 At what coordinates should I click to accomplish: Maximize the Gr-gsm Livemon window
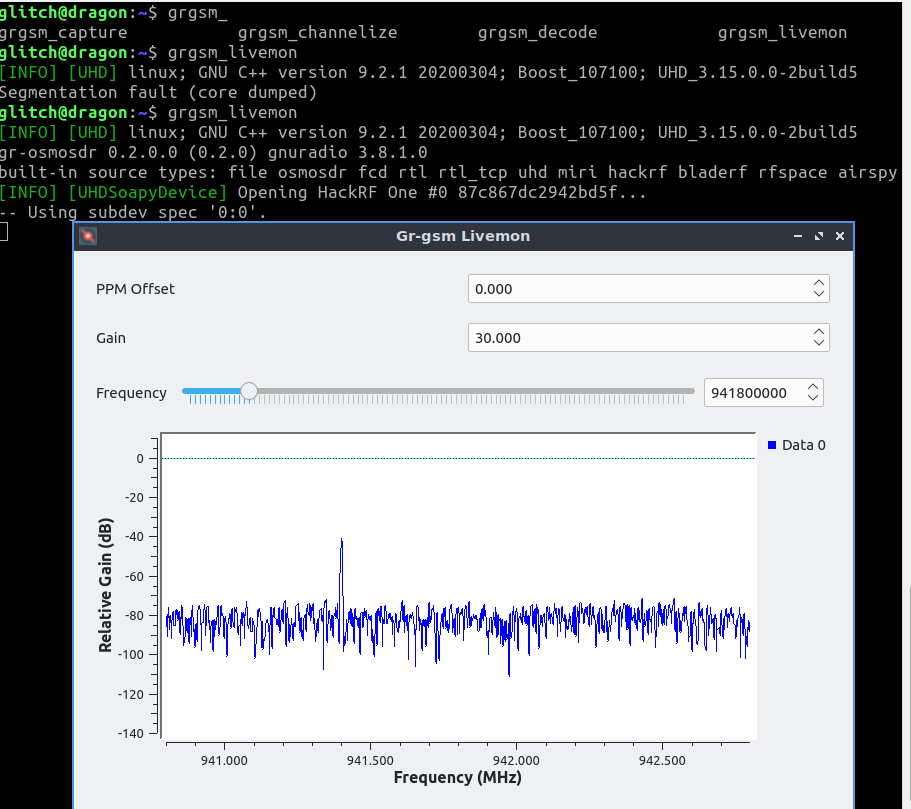pyautogui.click(x=819, y=236)
